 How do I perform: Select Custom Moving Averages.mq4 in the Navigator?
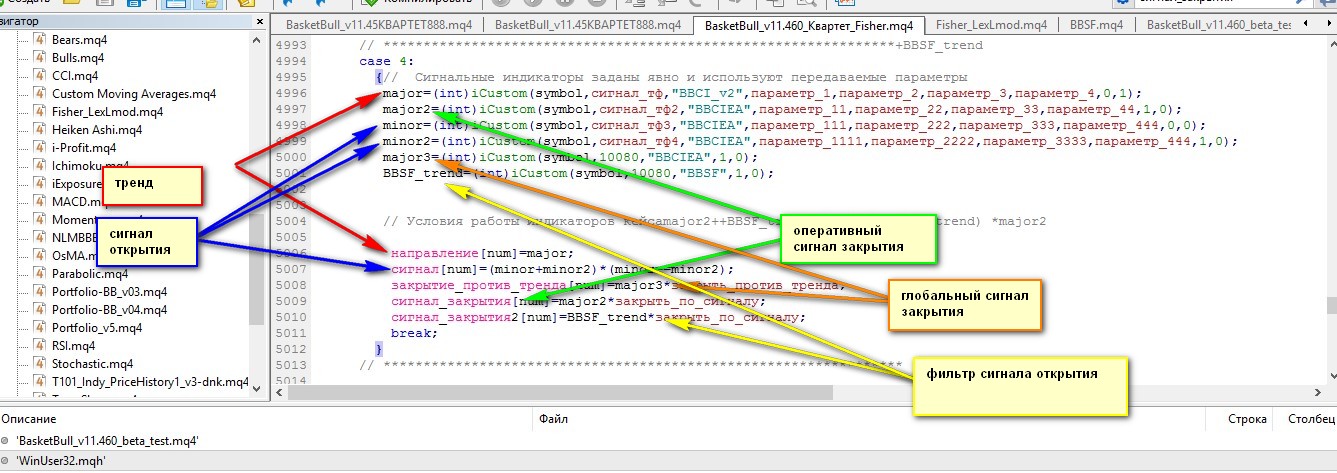[133, 93]
